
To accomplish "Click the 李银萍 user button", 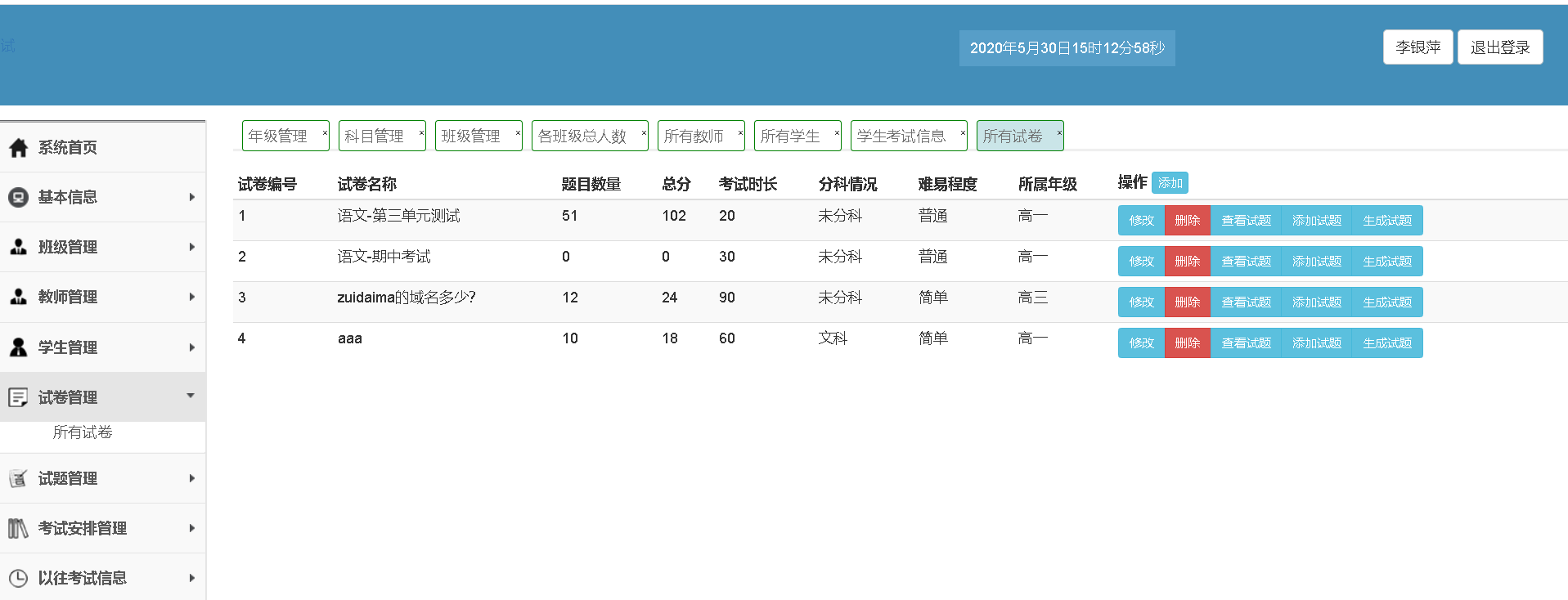I will click(x=1418, y=47).
